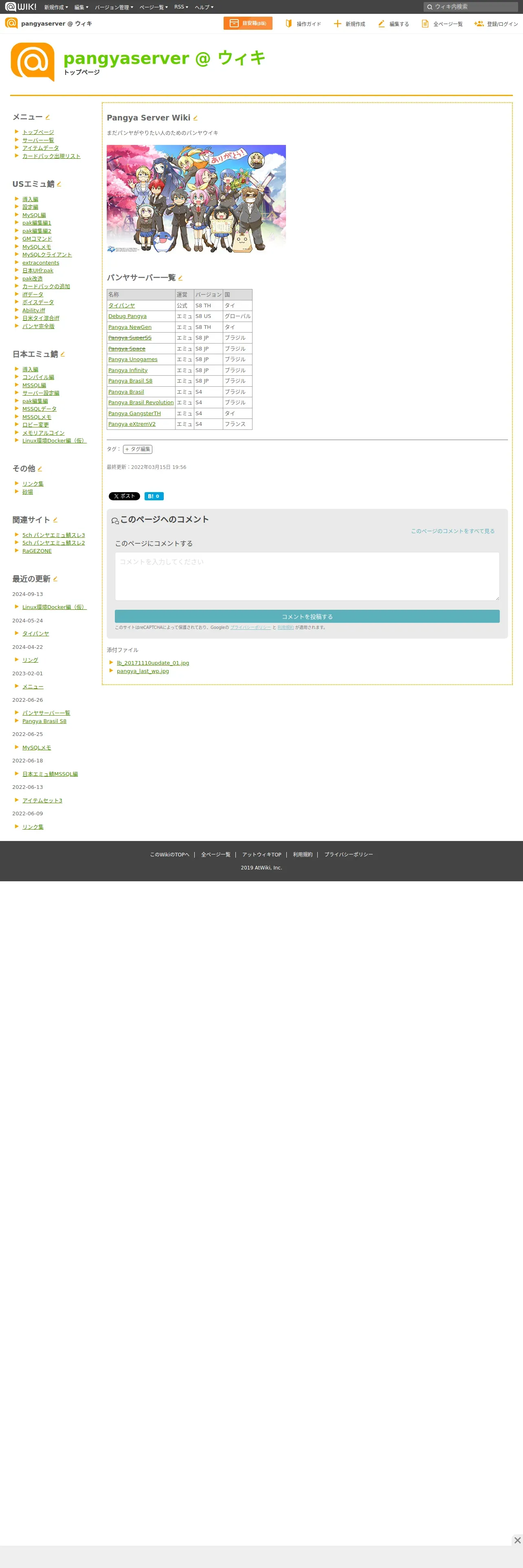523x1568 pixels.
Task: Open the バージョン管理 dropdown menu
Action: 114,7
